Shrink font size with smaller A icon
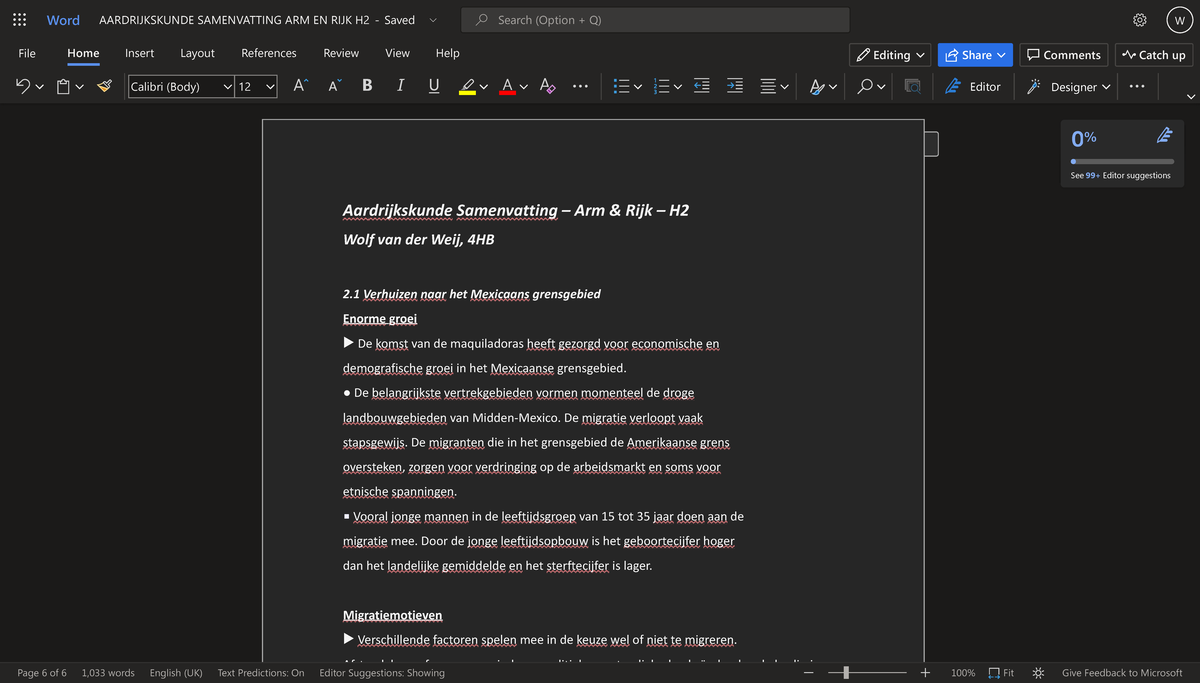1200x683 pixels. tap(335, 86)
